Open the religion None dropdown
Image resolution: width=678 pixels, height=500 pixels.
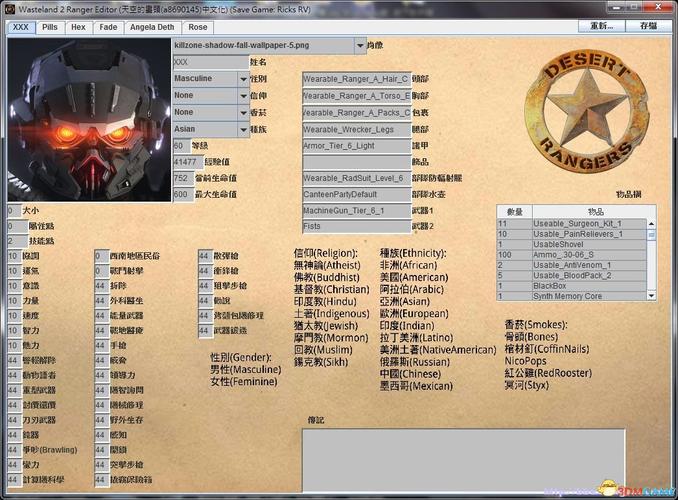[x=243, y=96]
